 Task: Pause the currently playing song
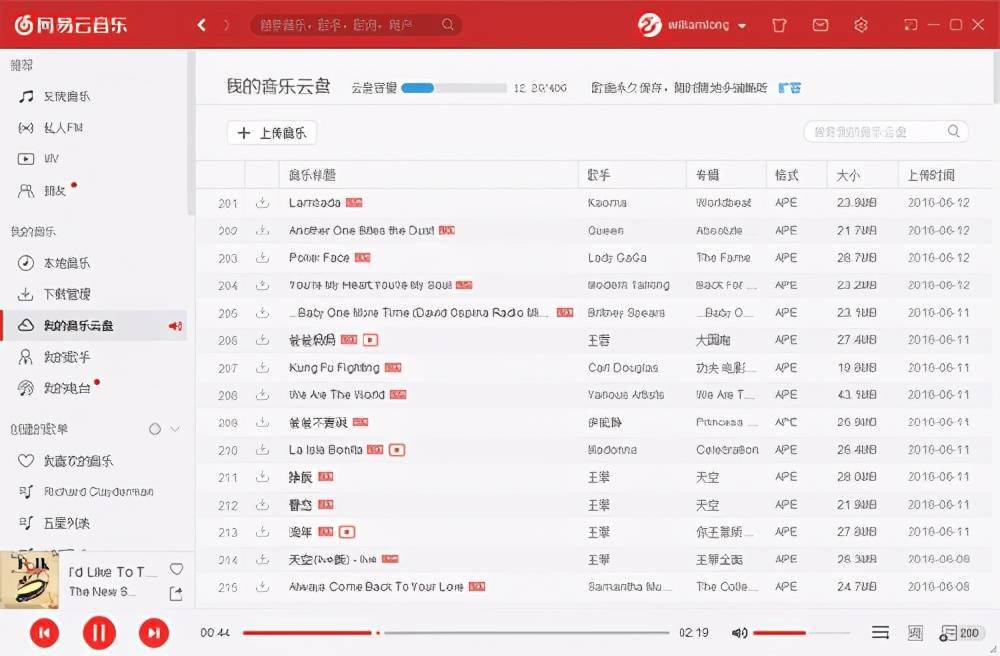tap(99, 632)
